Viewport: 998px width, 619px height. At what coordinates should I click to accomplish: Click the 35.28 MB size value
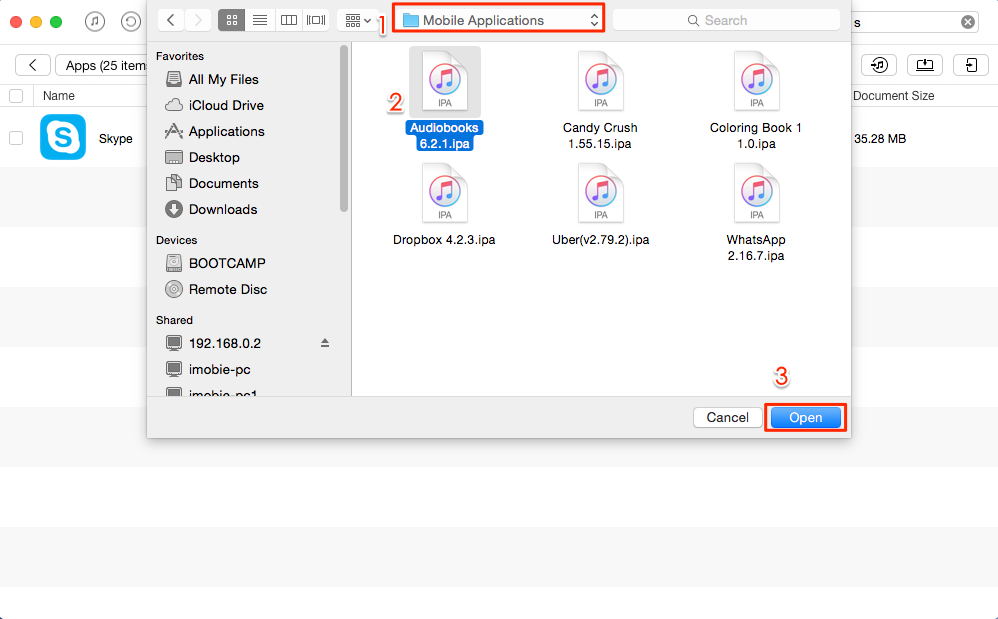coord(880,139)
